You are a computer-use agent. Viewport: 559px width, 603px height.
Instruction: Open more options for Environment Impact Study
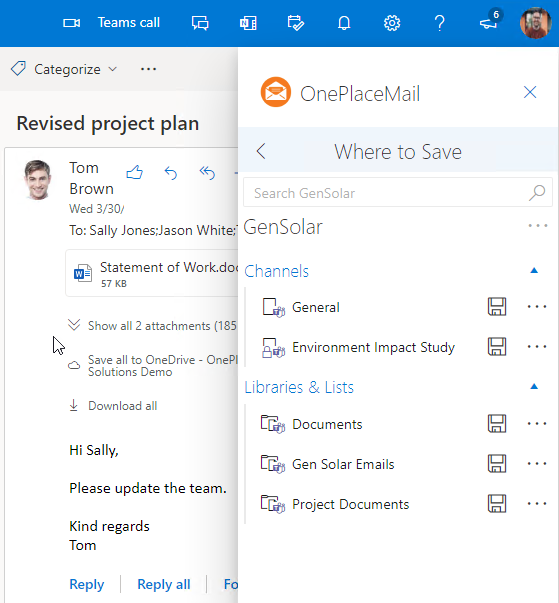click(537, 346)
